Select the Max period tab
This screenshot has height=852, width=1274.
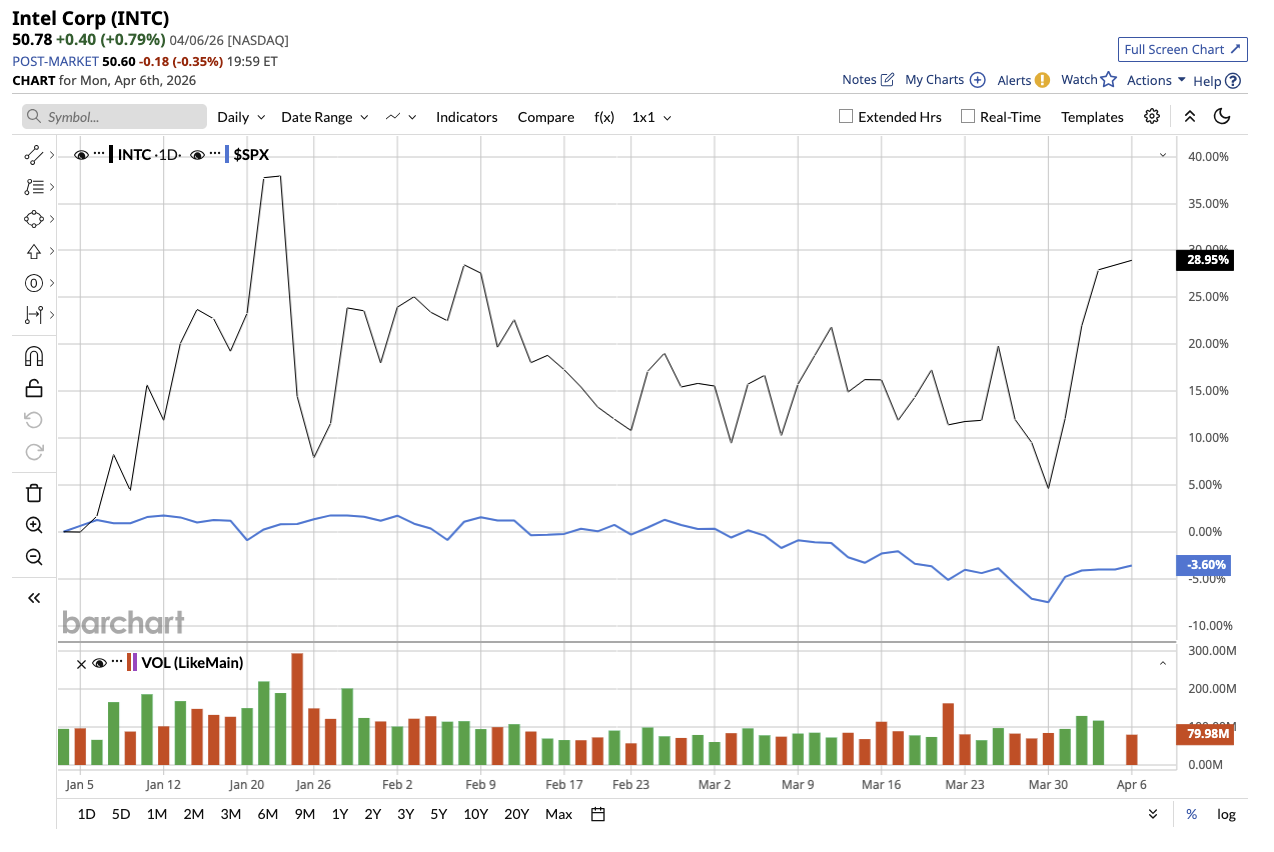click(x=559, y=814)
